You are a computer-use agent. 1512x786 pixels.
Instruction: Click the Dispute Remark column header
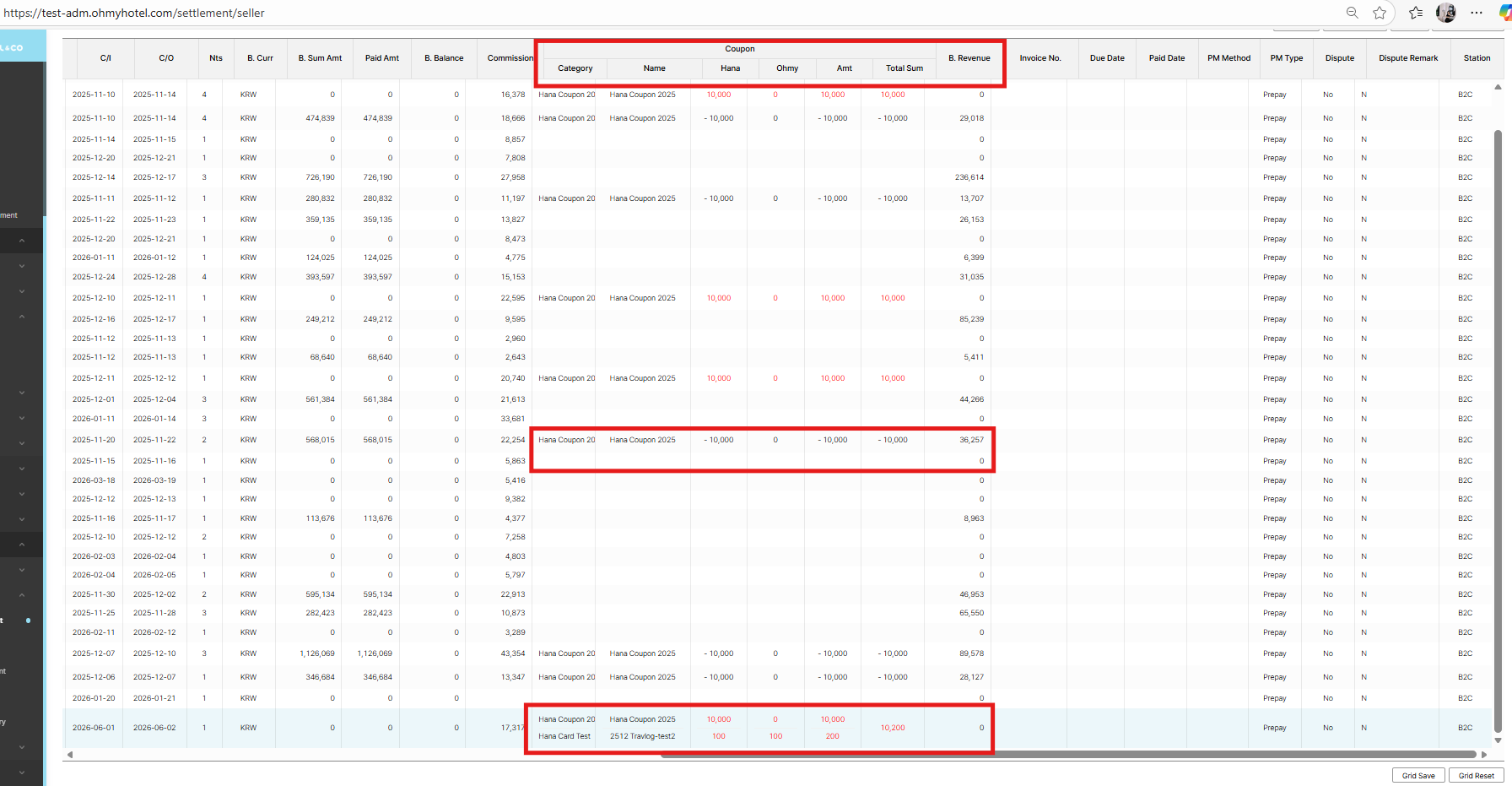click(x=1408, y=58)
